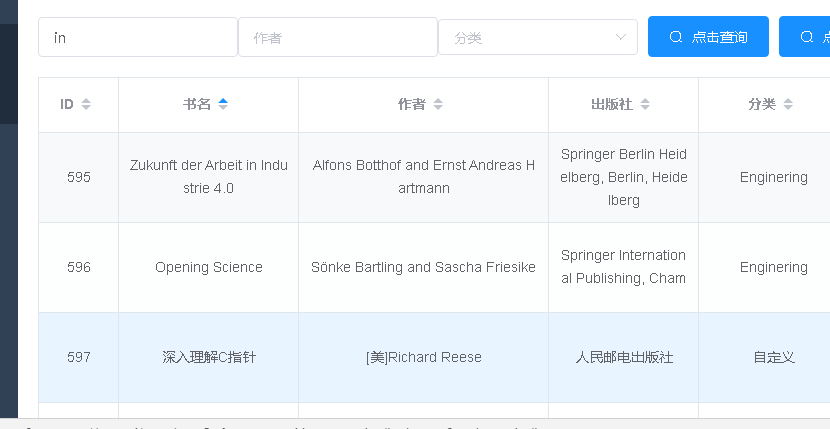Viewport: 830px width, 429px height.
Task: Select the ID cell 595
Action: tap(79, 177)
